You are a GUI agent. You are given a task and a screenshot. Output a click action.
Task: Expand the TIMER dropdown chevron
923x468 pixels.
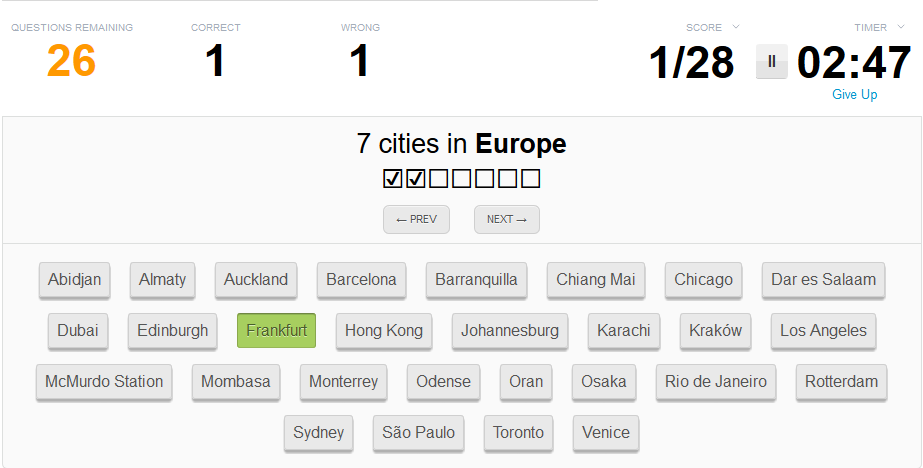[x=901, y=26]
